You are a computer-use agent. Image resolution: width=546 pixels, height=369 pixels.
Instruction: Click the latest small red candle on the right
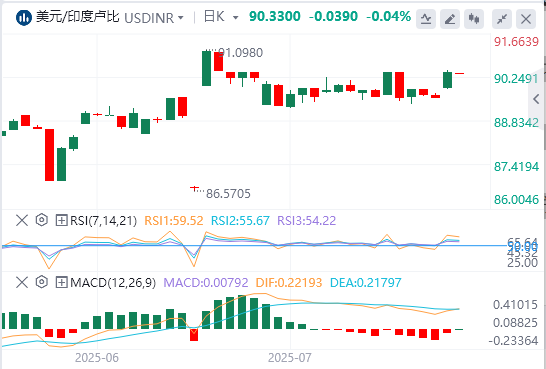click(x=460, y=73)
